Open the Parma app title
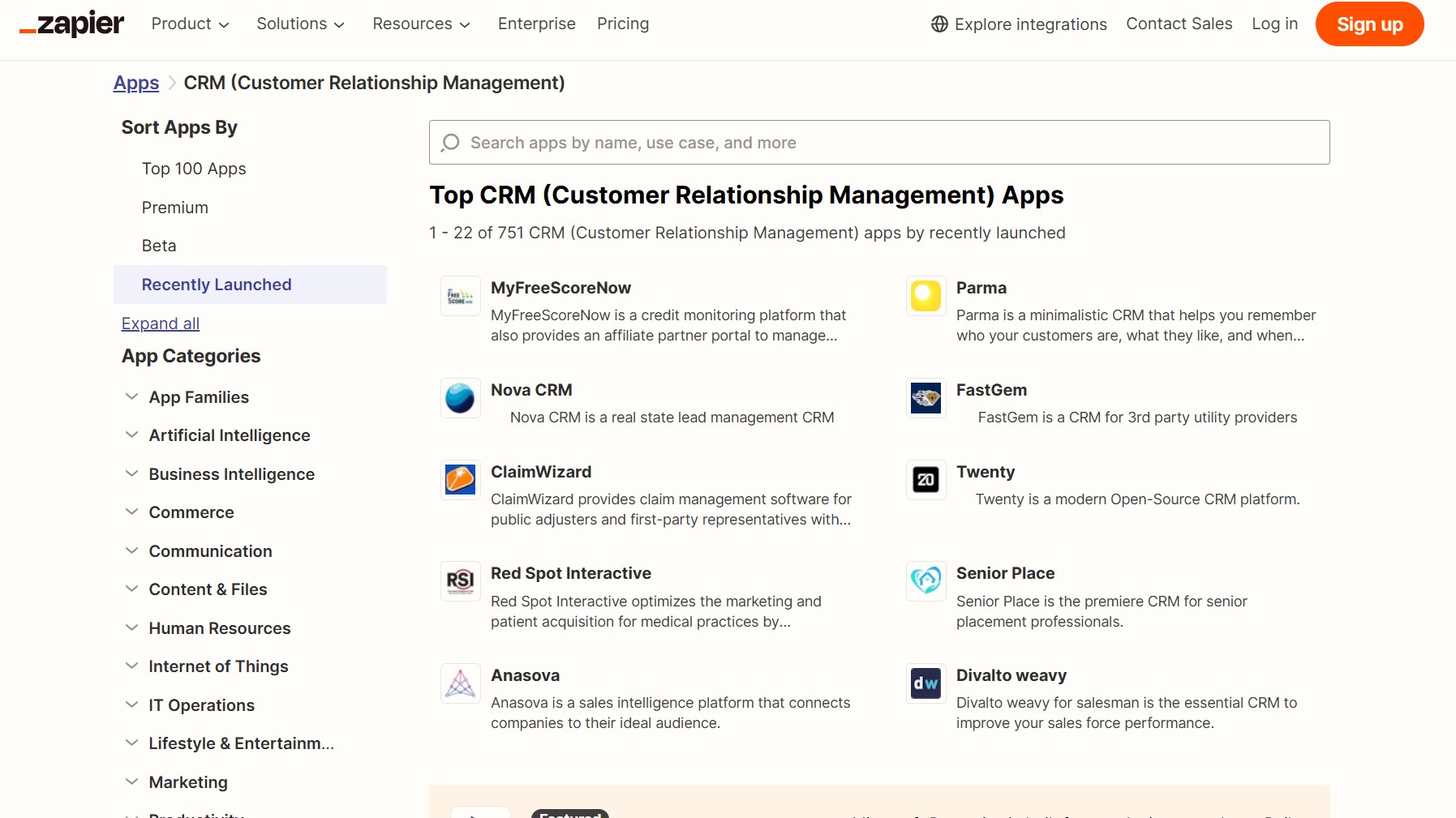Image resolution: width=1456 pixels, height=818 pixels. point(981,288)
